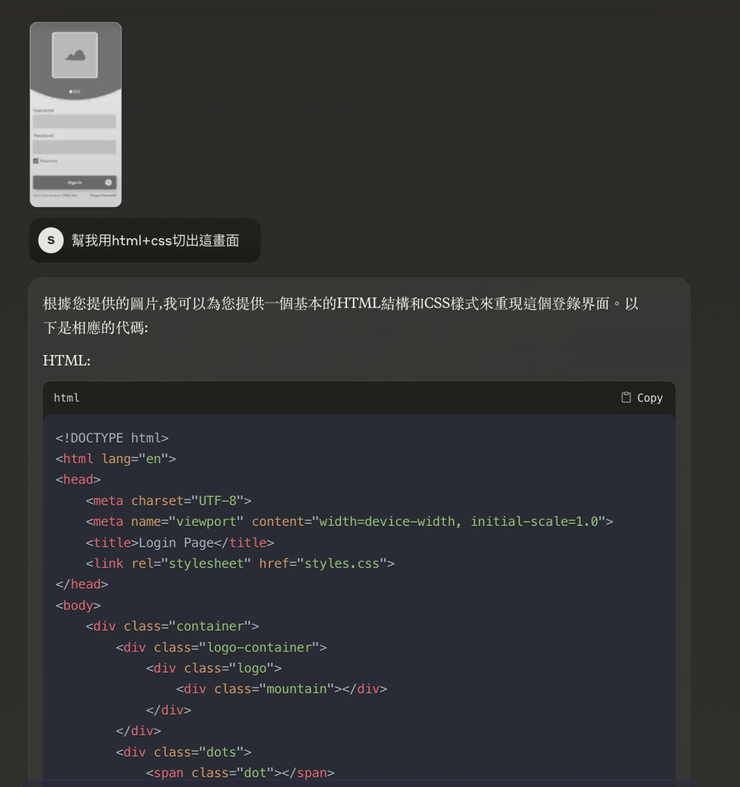Click the user message about html+css

(x=155, y=240)
